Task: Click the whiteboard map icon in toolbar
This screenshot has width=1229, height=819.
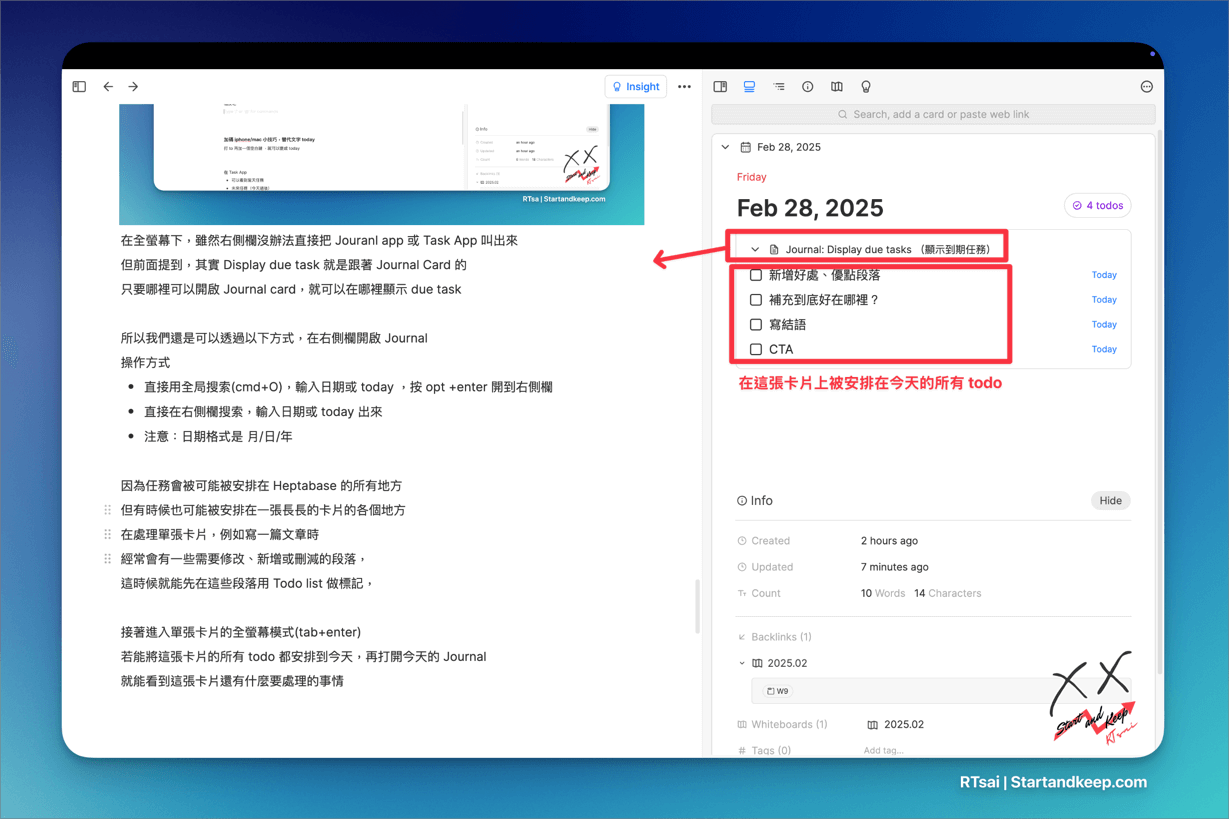Action: (x=837, y=87)
